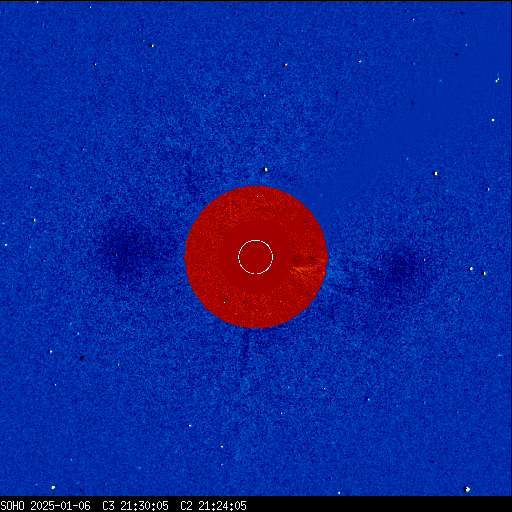Click the bright orange streamer on red disk
This screenshot has height=512, width=512.
[x=308, y=268]
